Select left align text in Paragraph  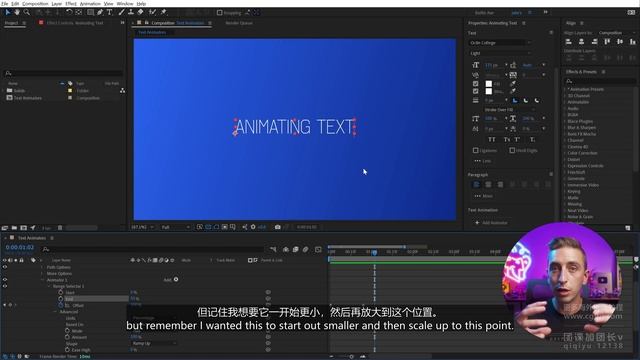[476, 184]
